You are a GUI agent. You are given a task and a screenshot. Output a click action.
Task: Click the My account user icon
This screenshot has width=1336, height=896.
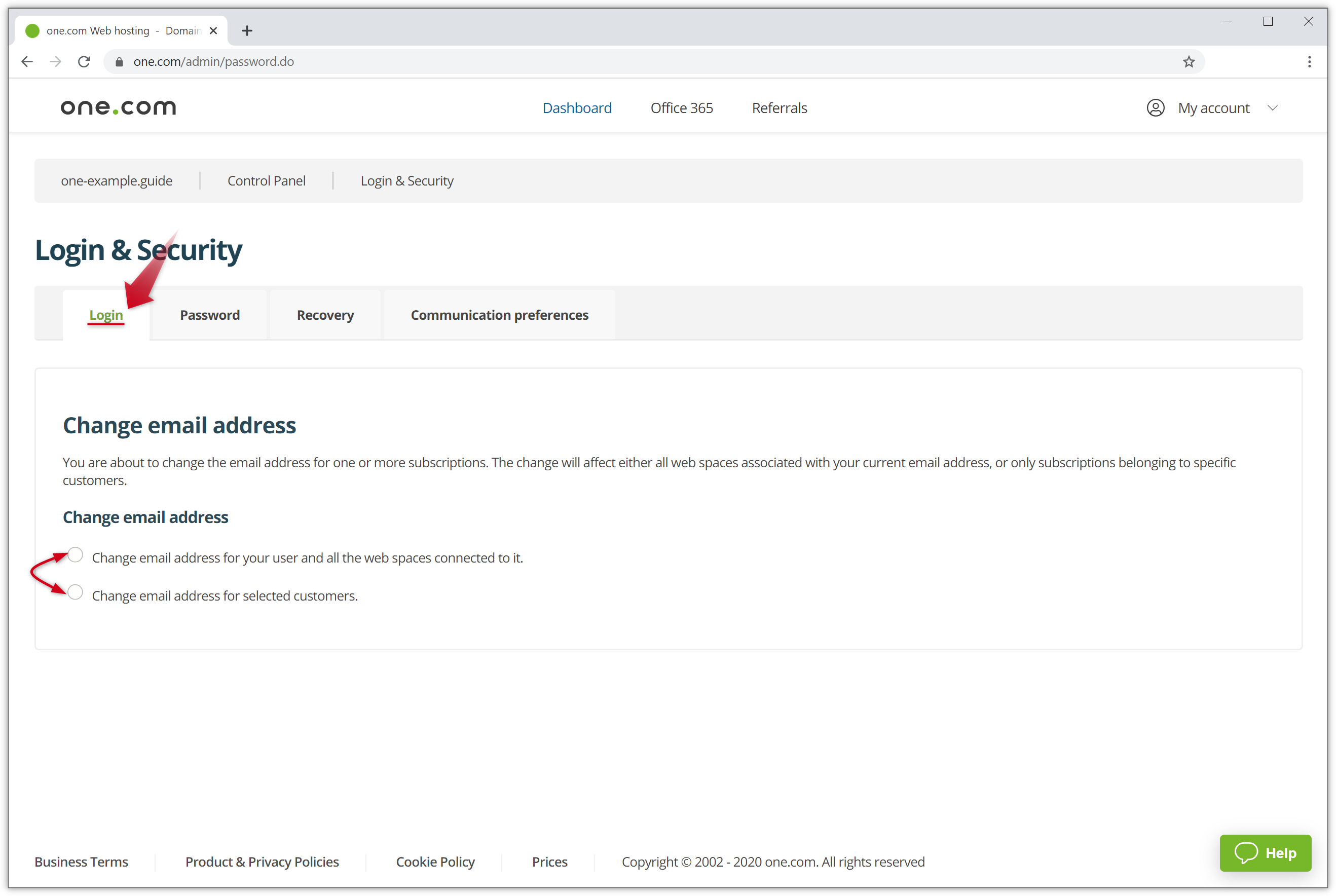tap(1154, 108)
